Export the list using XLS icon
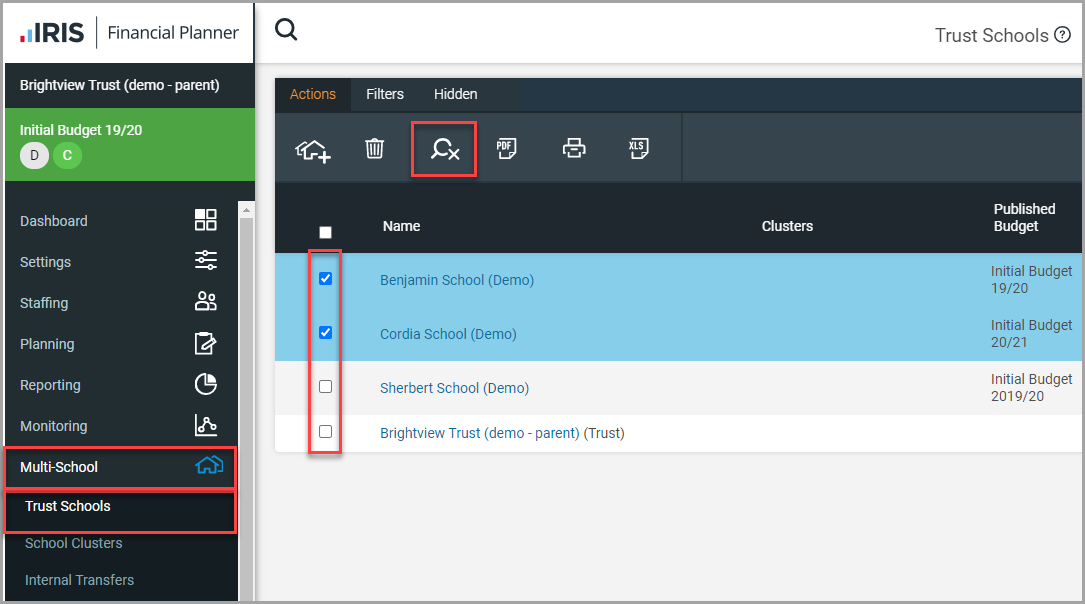The height and width of the screenshot is (604, 1085). [x=638, y=149]
